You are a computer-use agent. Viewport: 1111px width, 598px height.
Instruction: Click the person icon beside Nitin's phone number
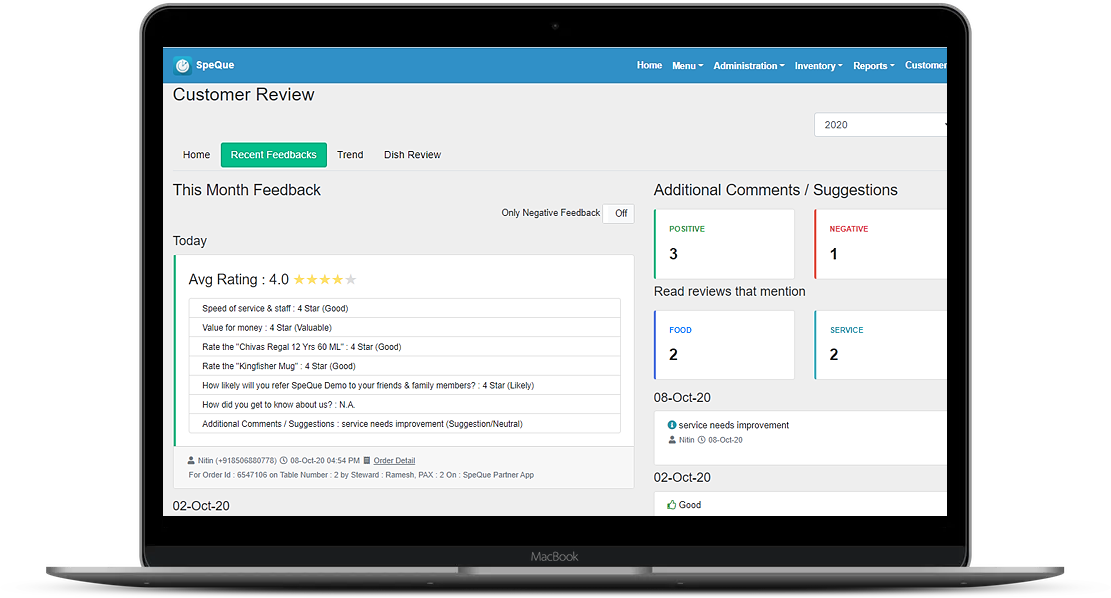point(190,460)
